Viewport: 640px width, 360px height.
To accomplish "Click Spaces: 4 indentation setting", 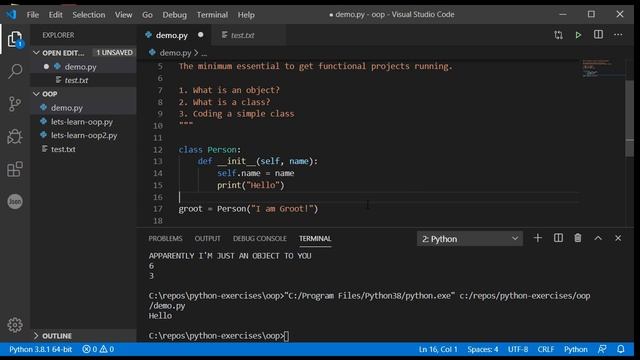I will pos(483,349).
